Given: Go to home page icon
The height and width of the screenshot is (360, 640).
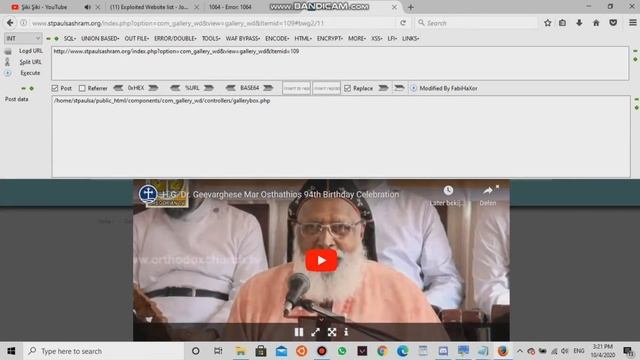Looking at the screenshot, I should point(596,23).
